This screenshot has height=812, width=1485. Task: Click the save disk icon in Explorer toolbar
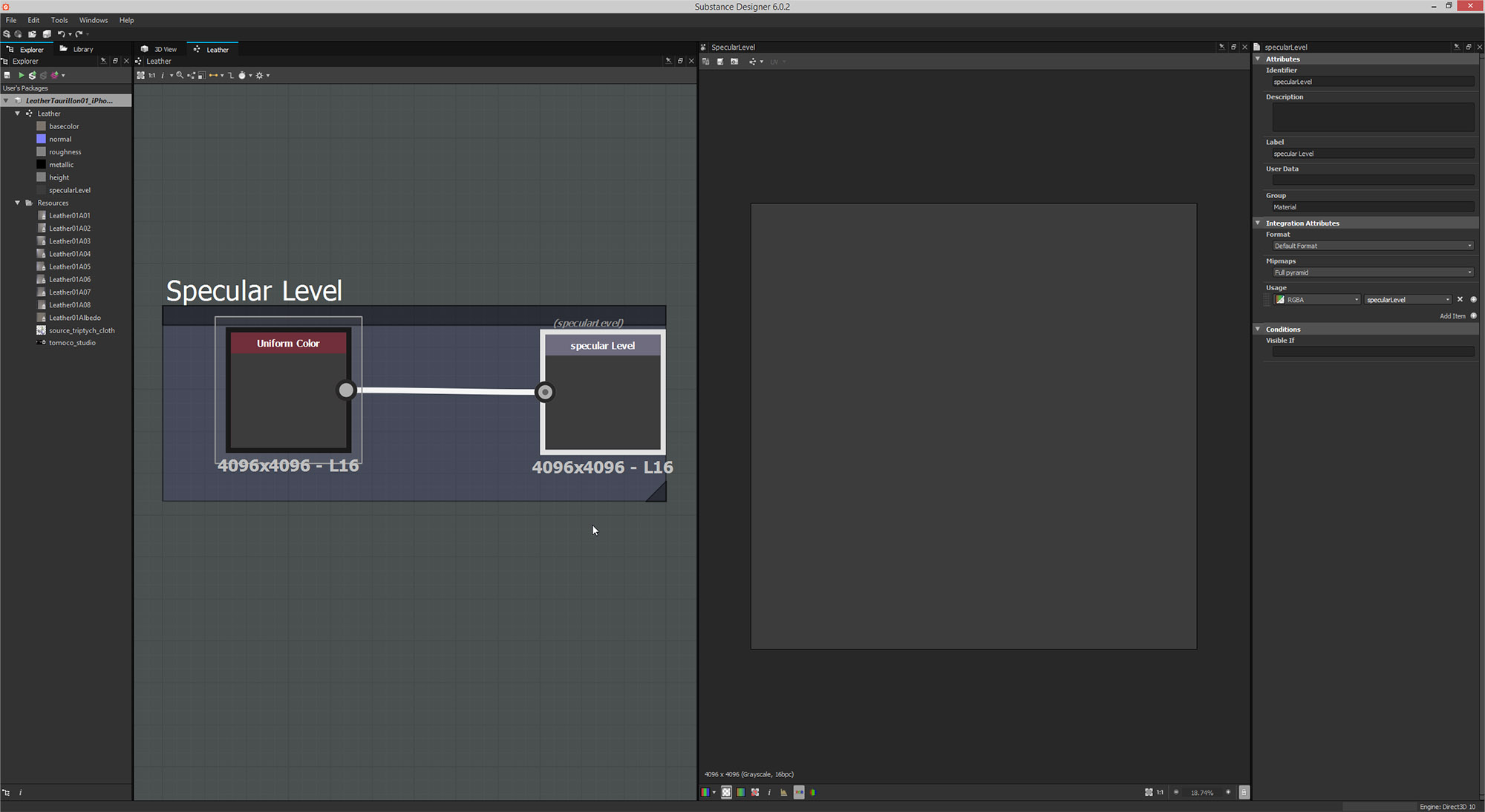(7, 75)
